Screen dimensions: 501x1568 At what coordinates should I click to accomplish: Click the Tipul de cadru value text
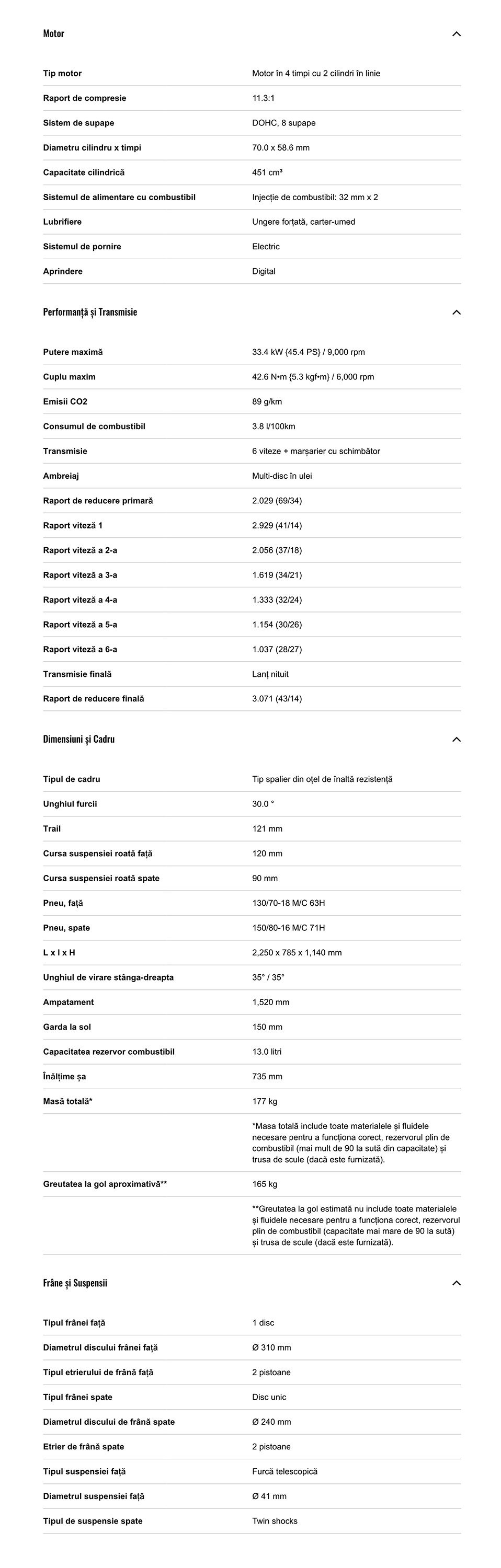(322, 780)
